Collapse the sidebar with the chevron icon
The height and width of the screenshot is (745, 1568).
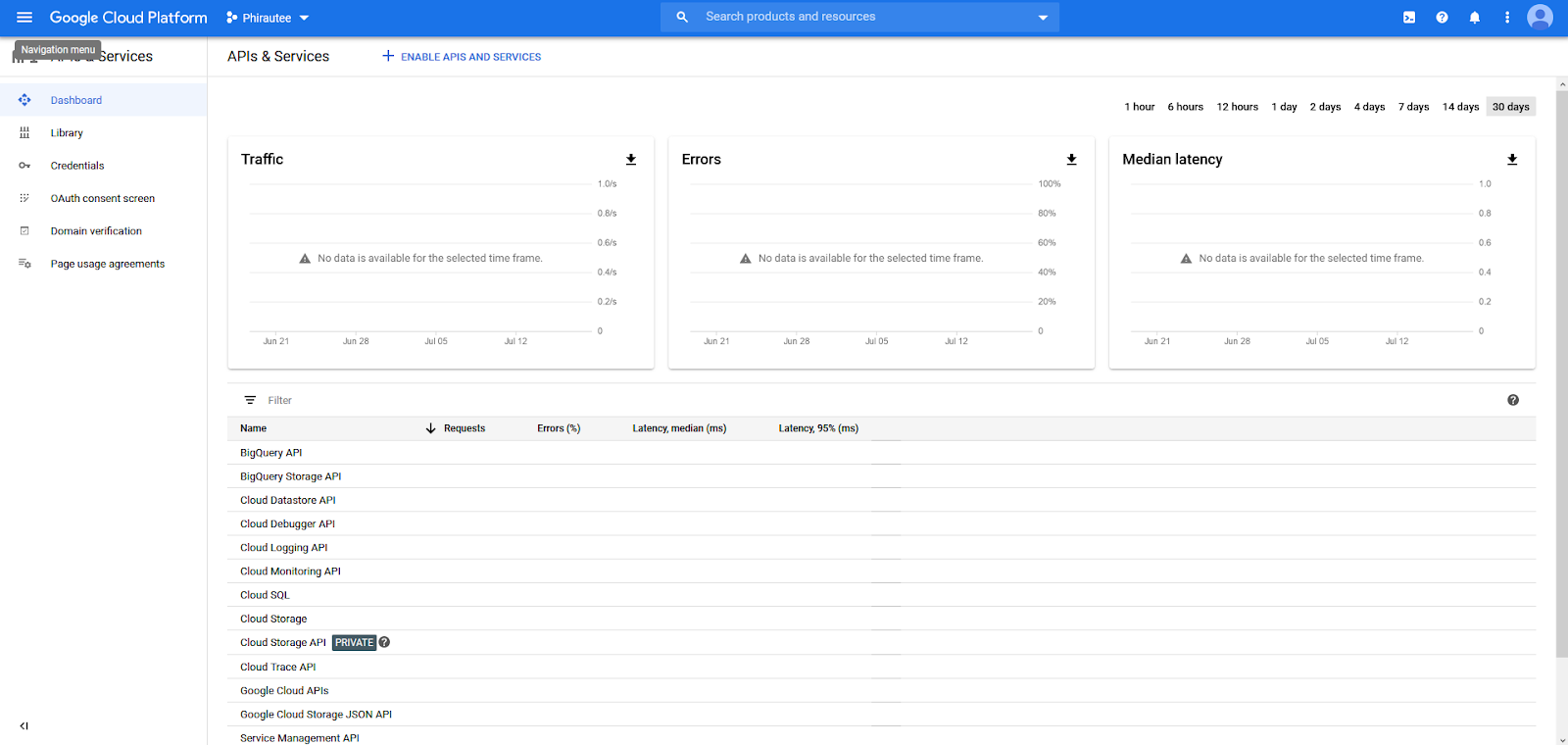(24, 726)
